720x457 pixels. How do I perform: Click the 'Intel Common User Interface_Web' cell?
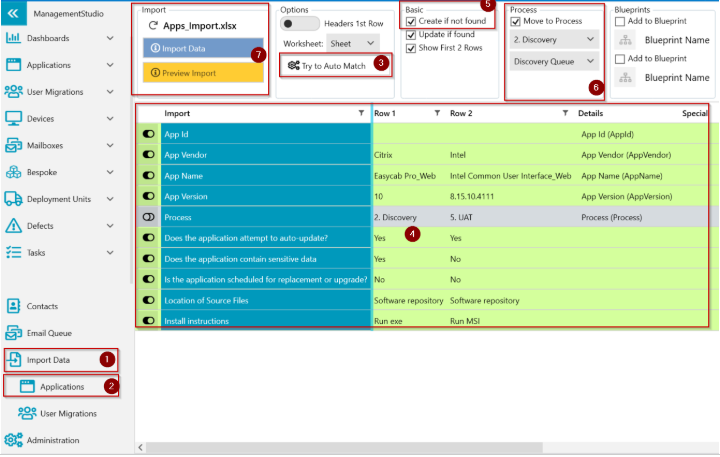(x=510, y=175)
